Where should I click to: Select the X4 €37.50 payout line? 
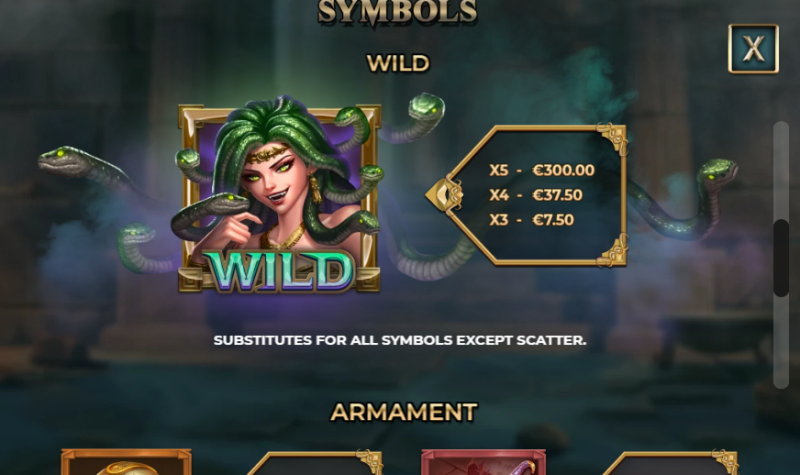pyautogui.click(x=536, y=195)
